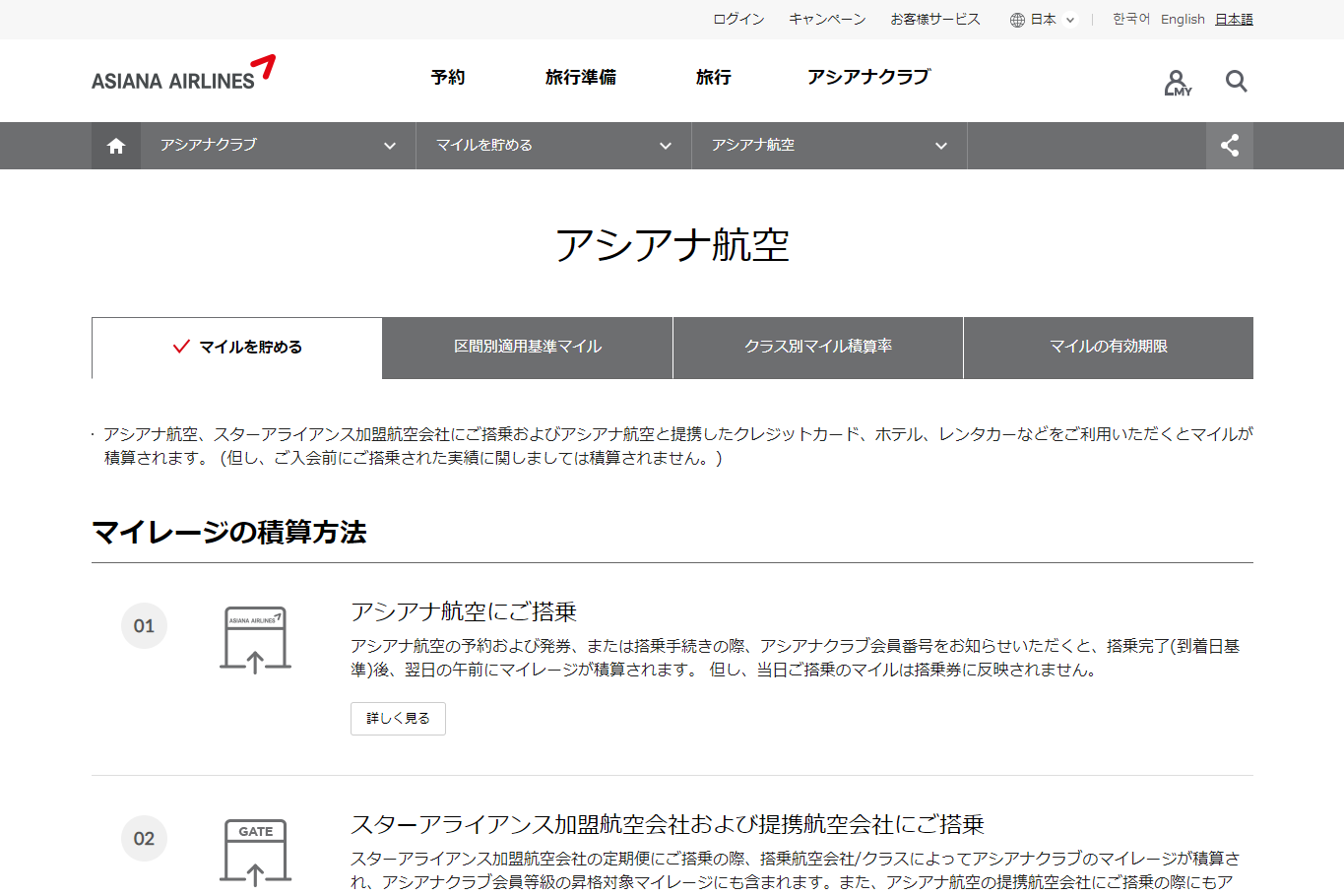Expand the マイルを貯める breadcrumb dropdown

[554, 146]
